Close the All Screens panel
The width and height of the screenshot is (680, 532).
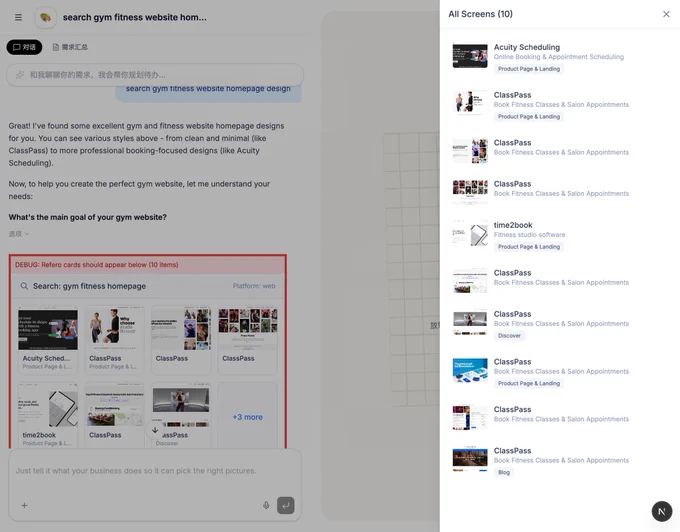click(666, 14)
